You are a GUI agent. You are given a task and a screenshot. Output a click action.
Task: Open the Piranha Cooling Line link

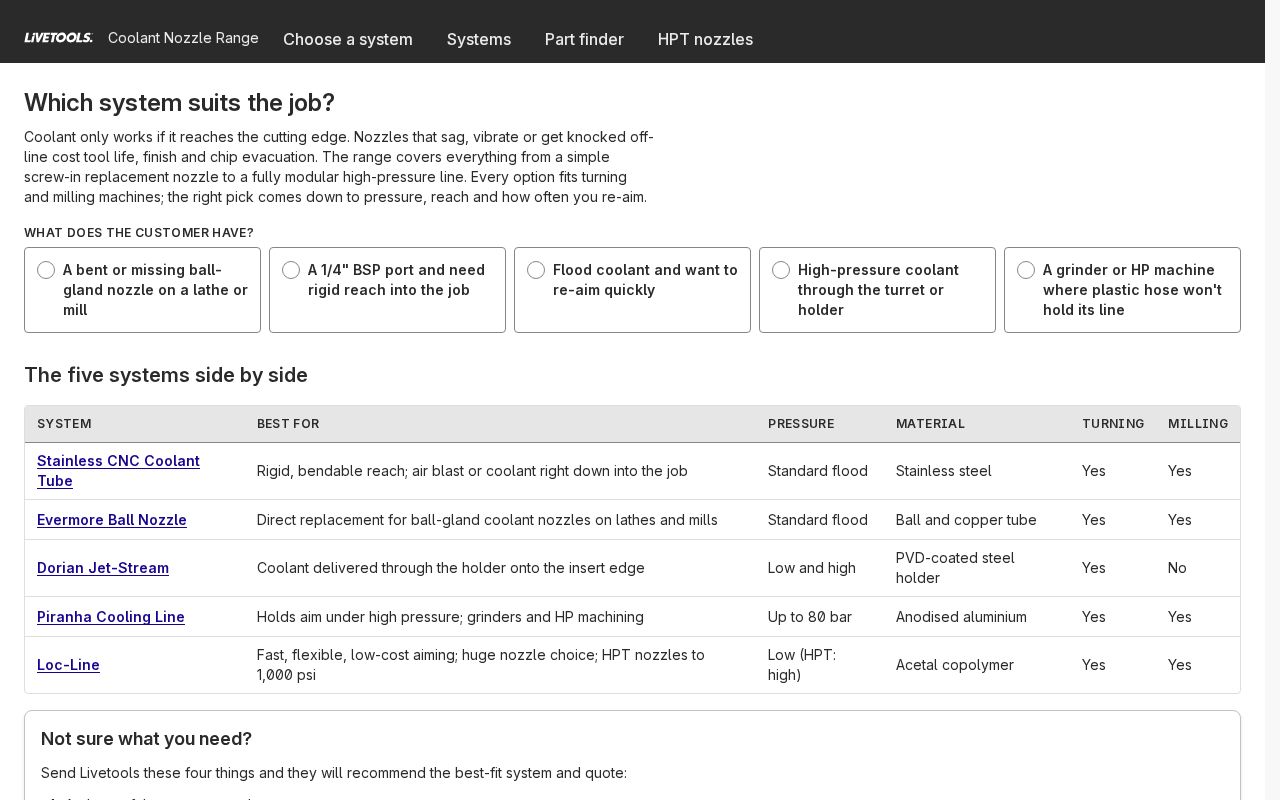111,617
